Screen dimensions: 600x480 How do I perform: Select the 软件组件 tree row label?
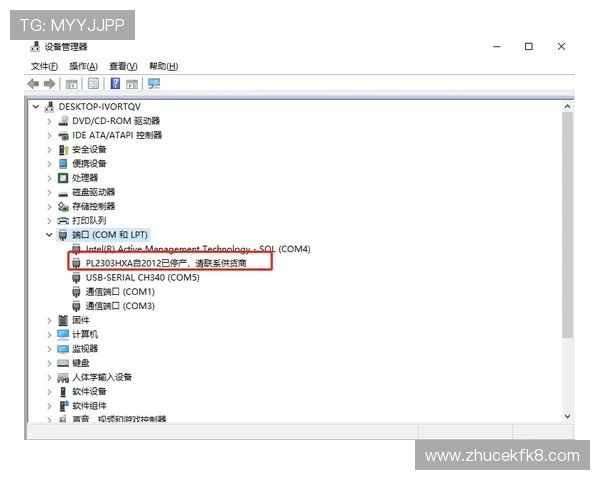tap(90, 406)
